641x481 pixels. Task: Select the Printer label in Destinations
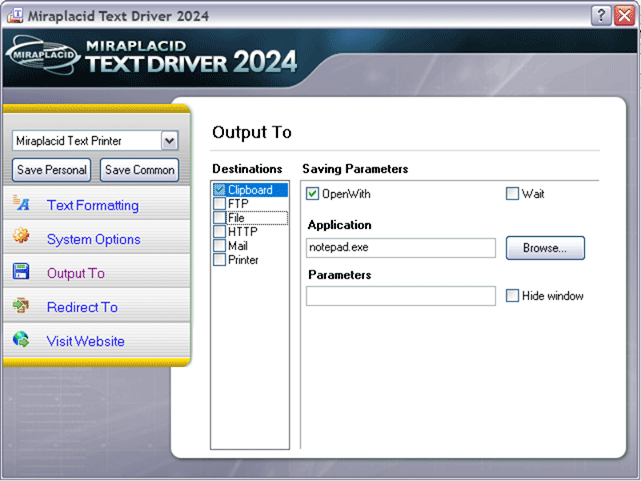(243, 260)
